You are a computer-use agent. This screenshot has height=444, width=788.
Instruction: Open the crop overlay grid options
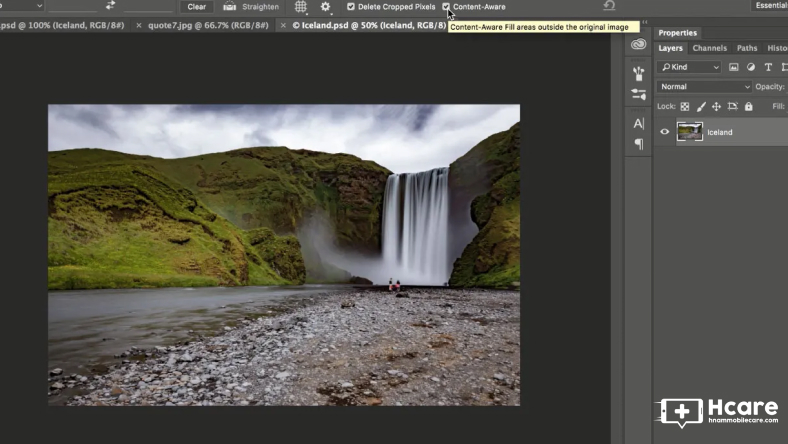point(300,7)
